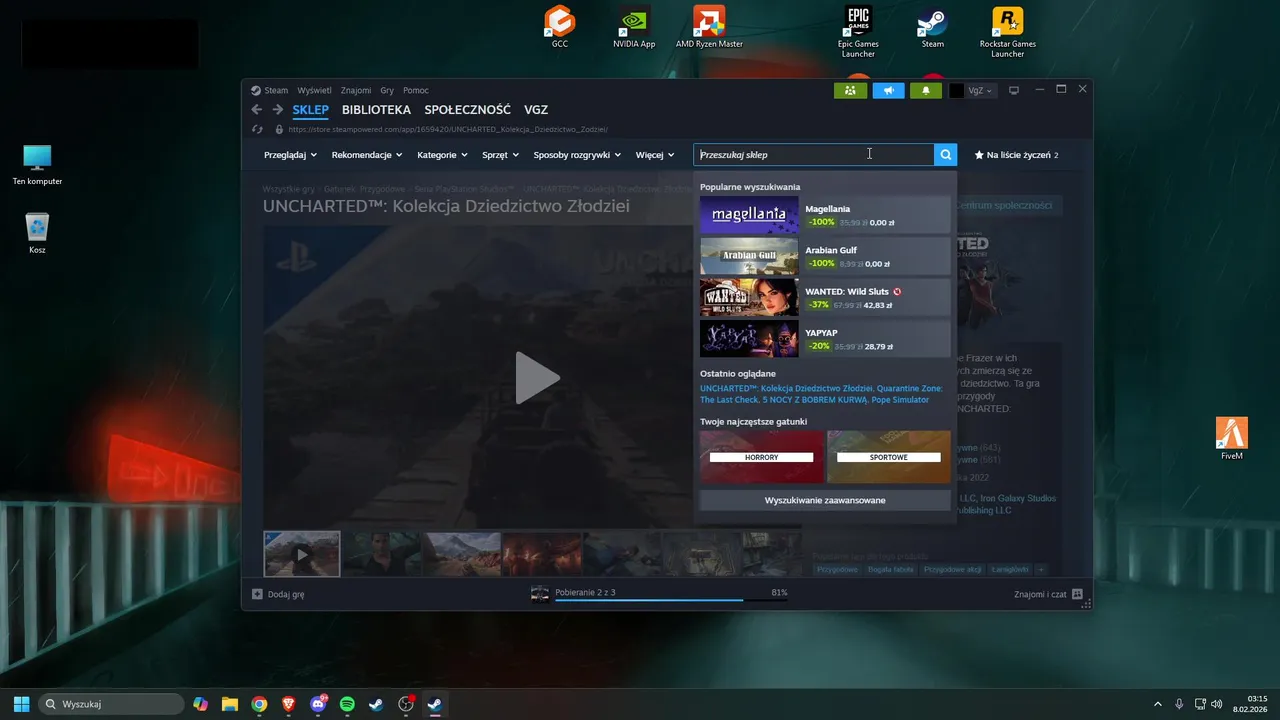Switch to the VGZ profile tab
1280x720 pixels.
[x=536, y=110]
